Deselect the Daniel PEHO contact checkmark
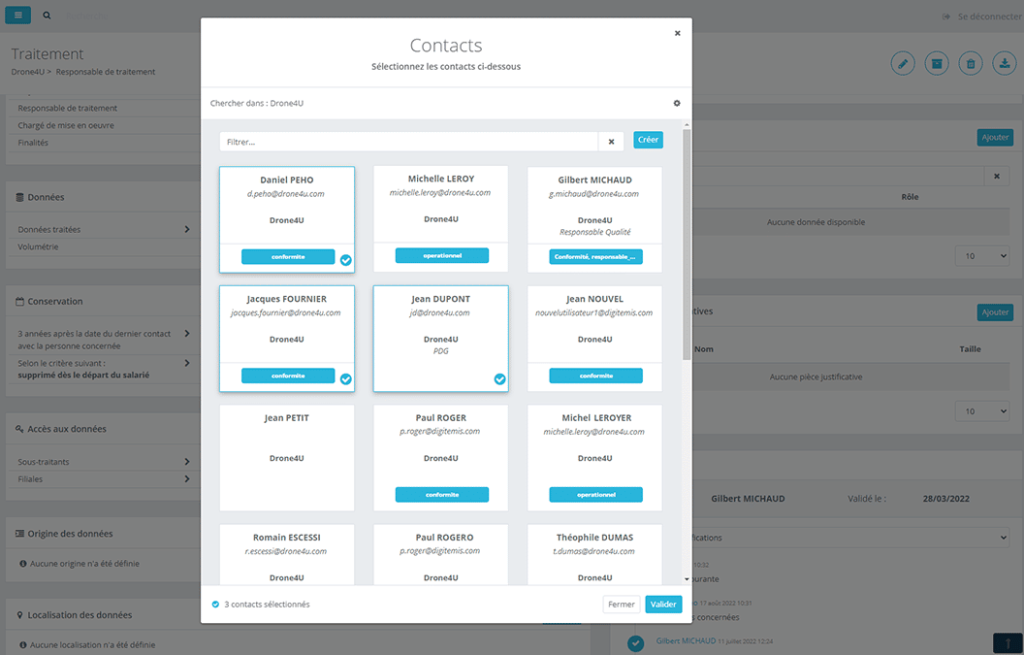This screenshot has height=655, width=1024. coord(346,260)
